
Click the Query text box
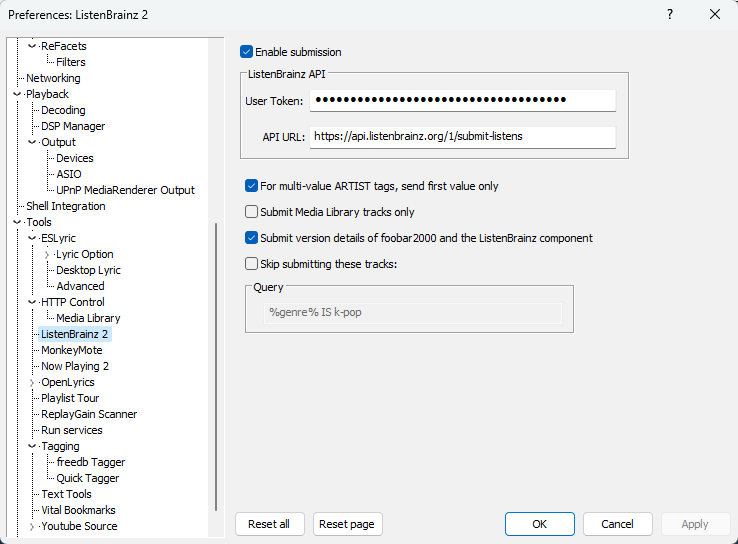[413, 313]
